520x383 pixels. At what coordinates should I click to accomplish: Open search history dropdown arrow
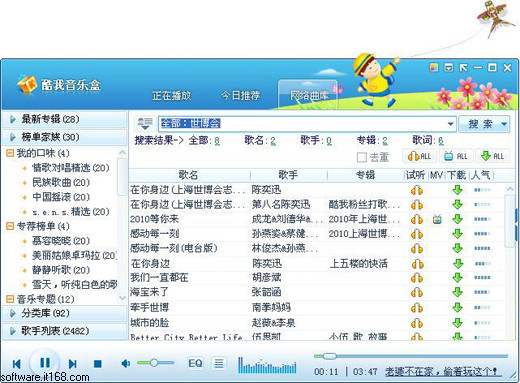pos(450,124)
